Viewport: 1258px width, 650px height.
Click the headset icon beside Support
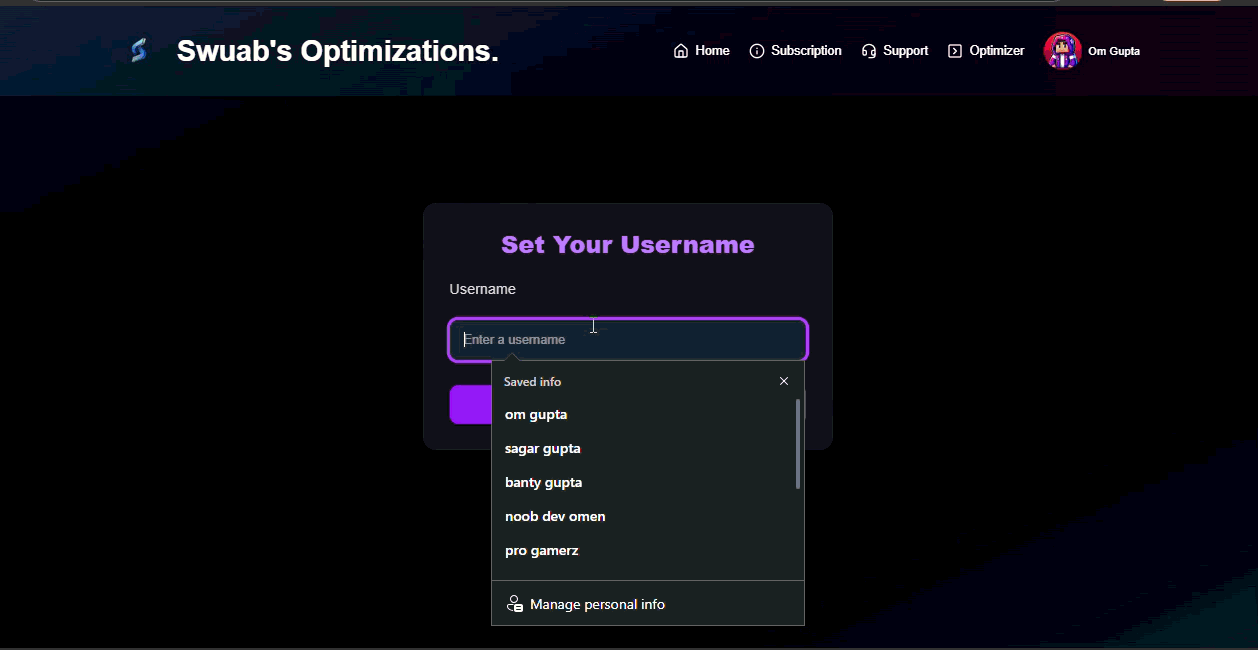869,51
